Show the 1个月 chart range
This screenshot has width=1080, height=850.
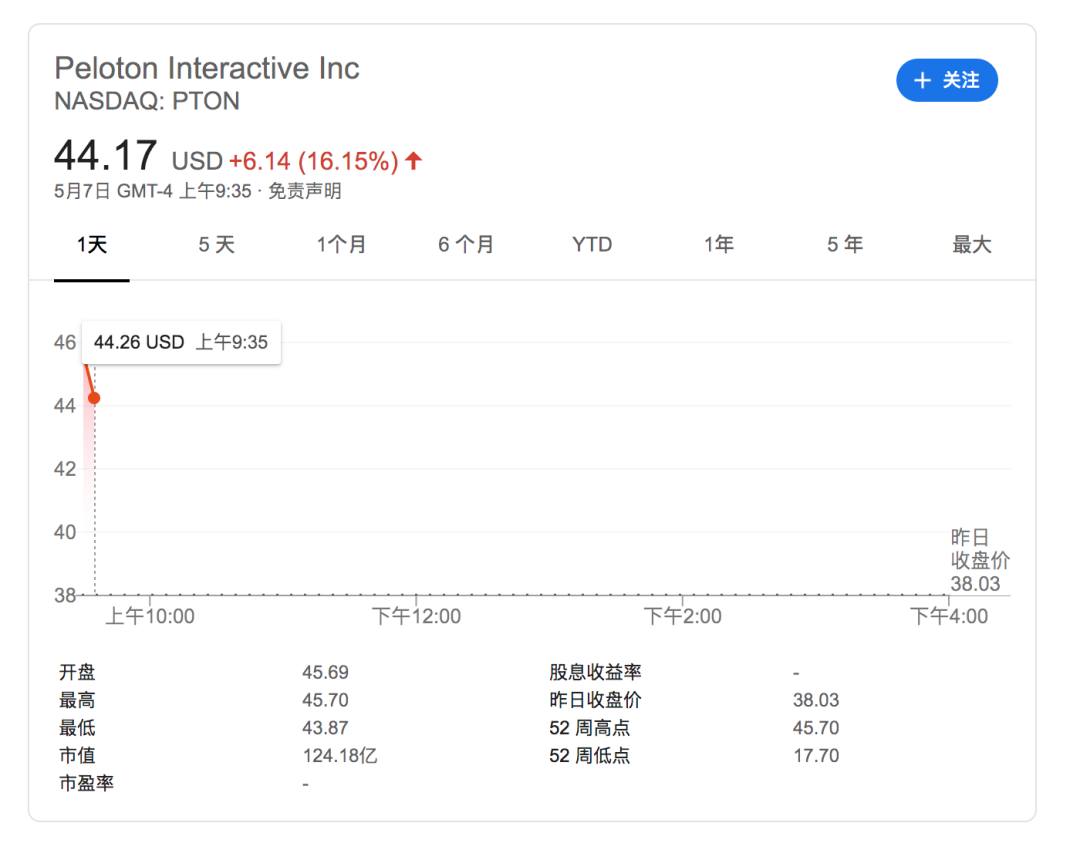tap(341, 245)
